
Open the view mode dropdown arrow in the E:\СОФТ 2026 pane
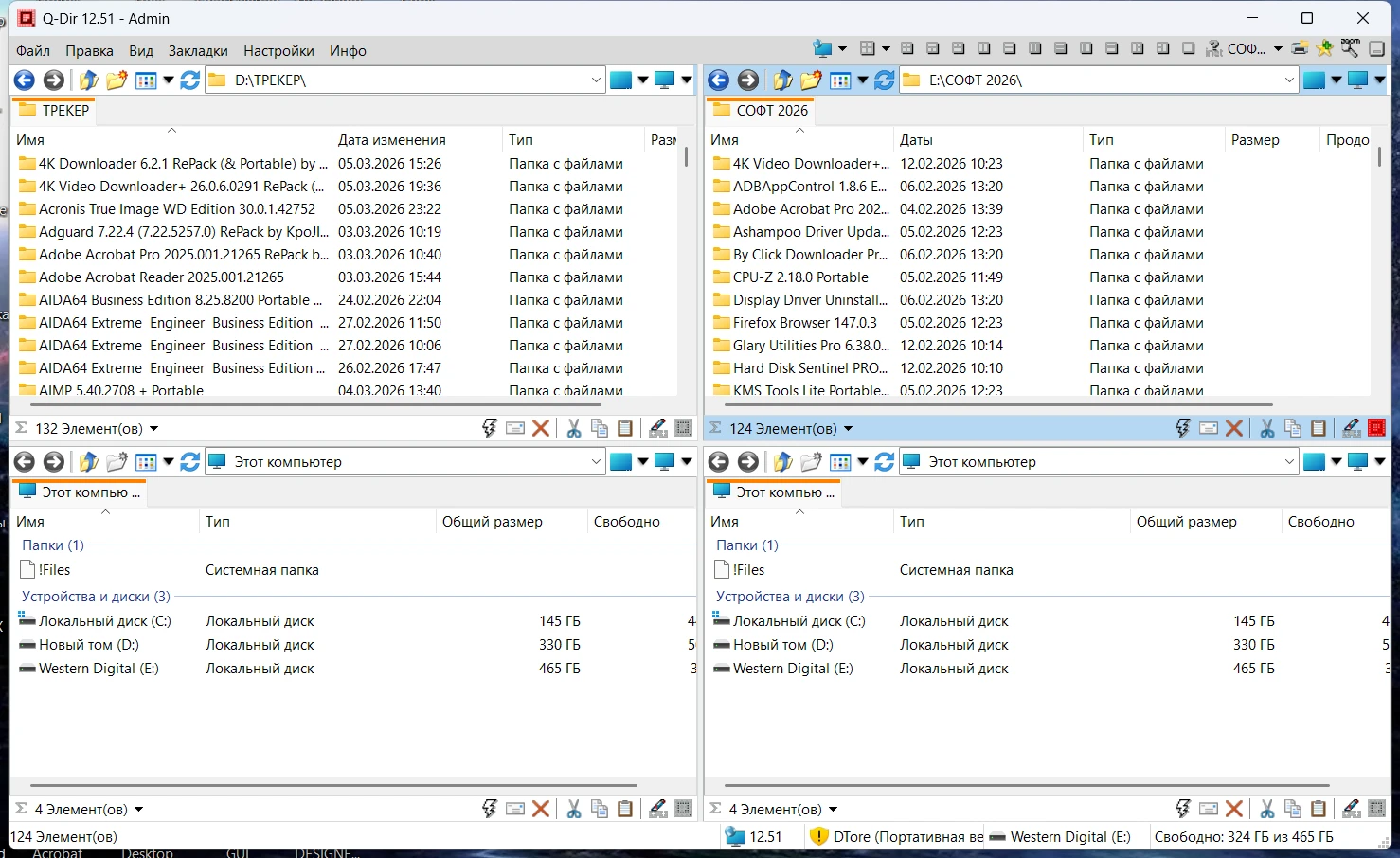tap(862, 80)
